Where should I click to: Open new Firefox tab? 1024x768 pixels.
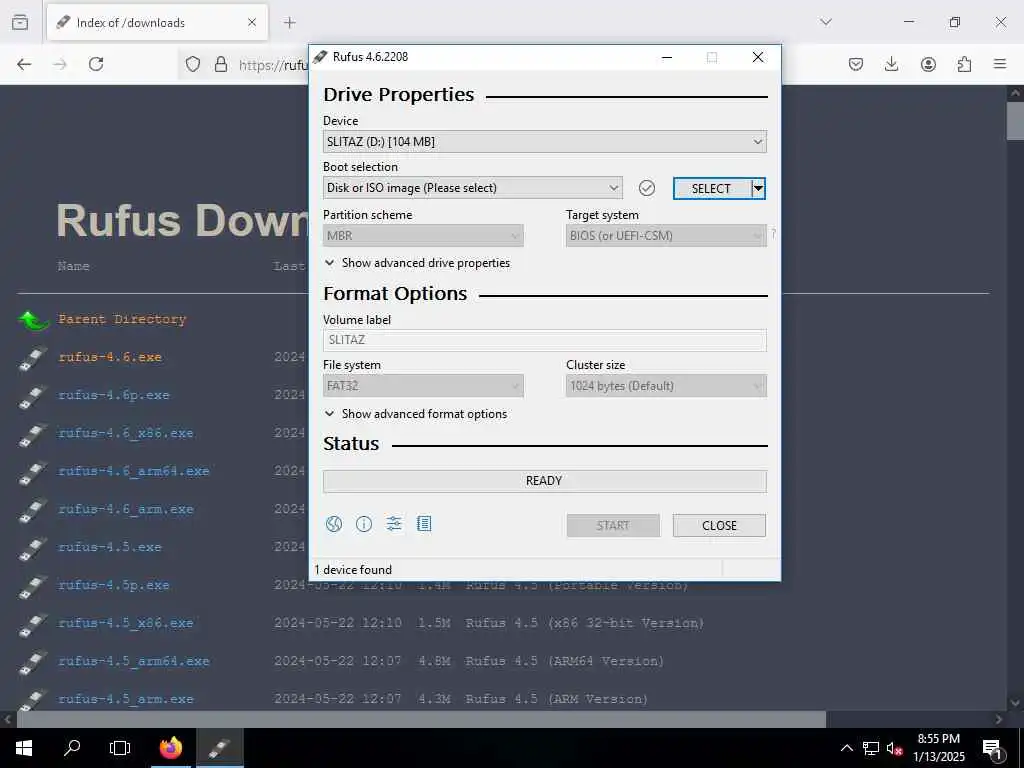click(x=290, y=23)
